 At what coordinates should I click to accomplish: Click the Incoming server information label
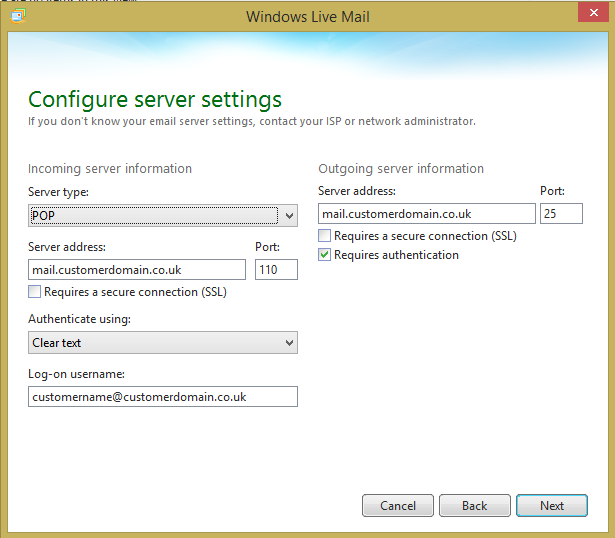tap(110, 169)
